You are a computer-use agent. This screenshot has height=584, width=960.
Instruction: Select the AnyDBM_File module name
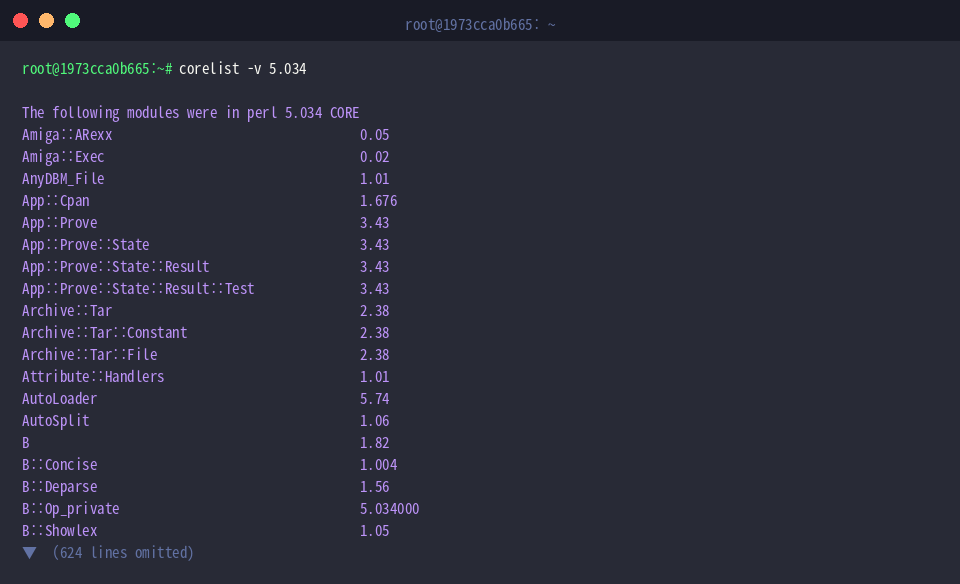pyautogui.click(x=63, y=179)
